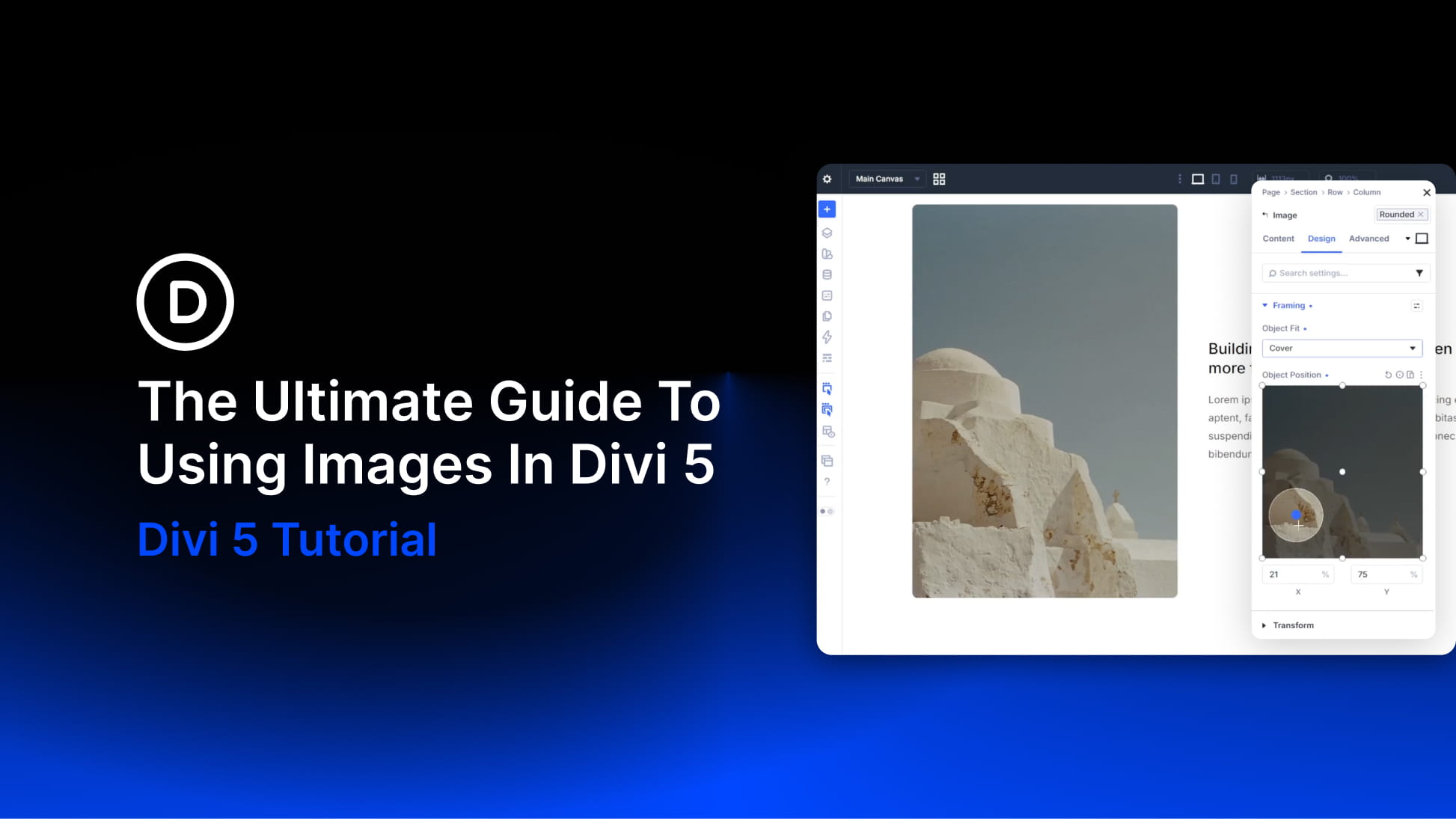Open the Layers panel icon

pos(827,233)
